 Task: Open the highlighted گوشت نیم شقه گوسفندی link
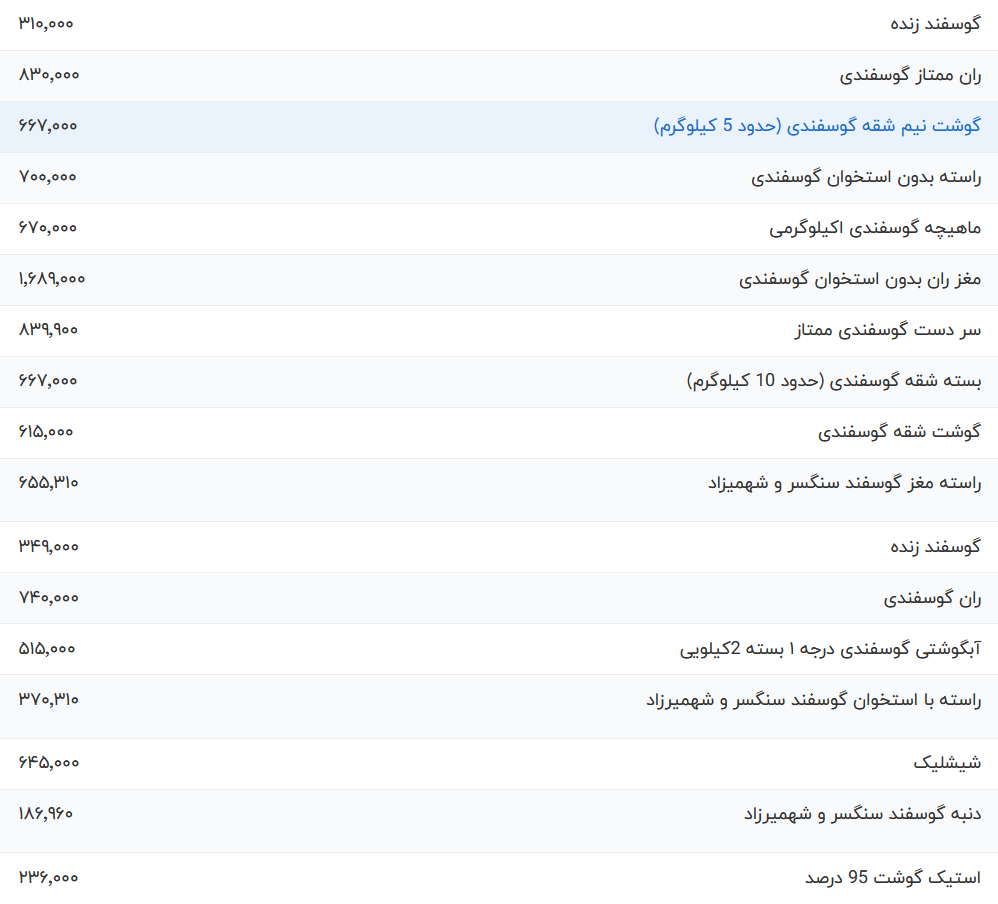click(x=817, y=126)
